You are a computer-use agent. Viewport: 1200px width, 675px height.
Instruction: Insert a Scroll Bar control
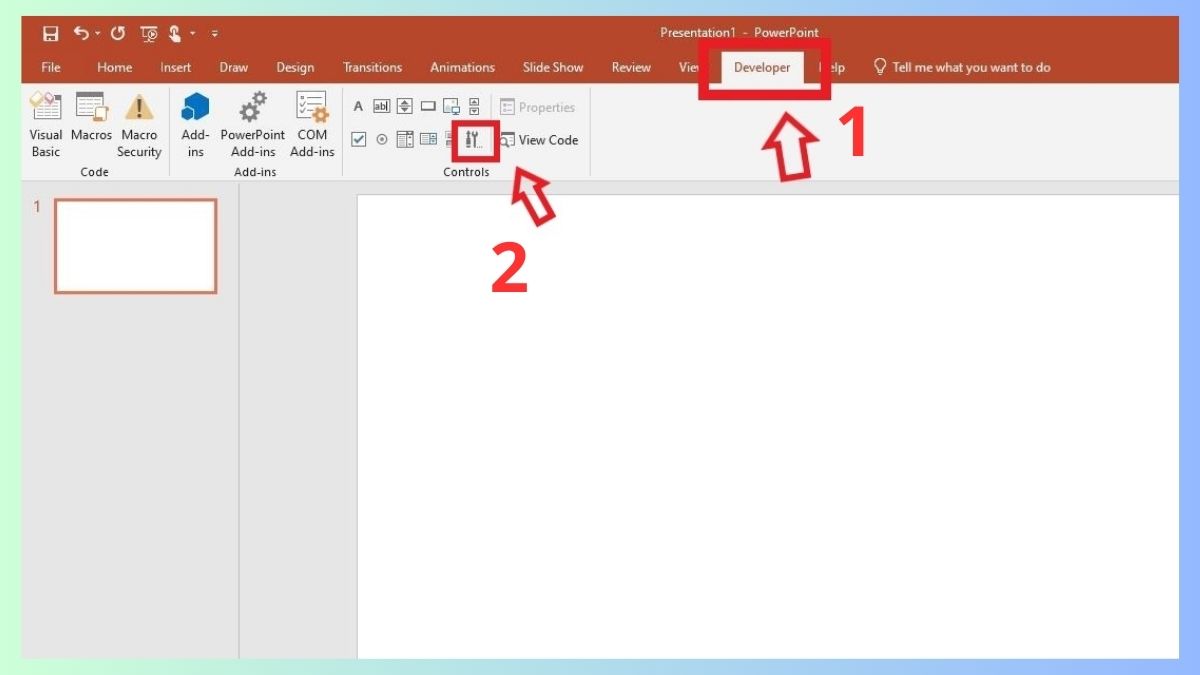pos(474,107)
